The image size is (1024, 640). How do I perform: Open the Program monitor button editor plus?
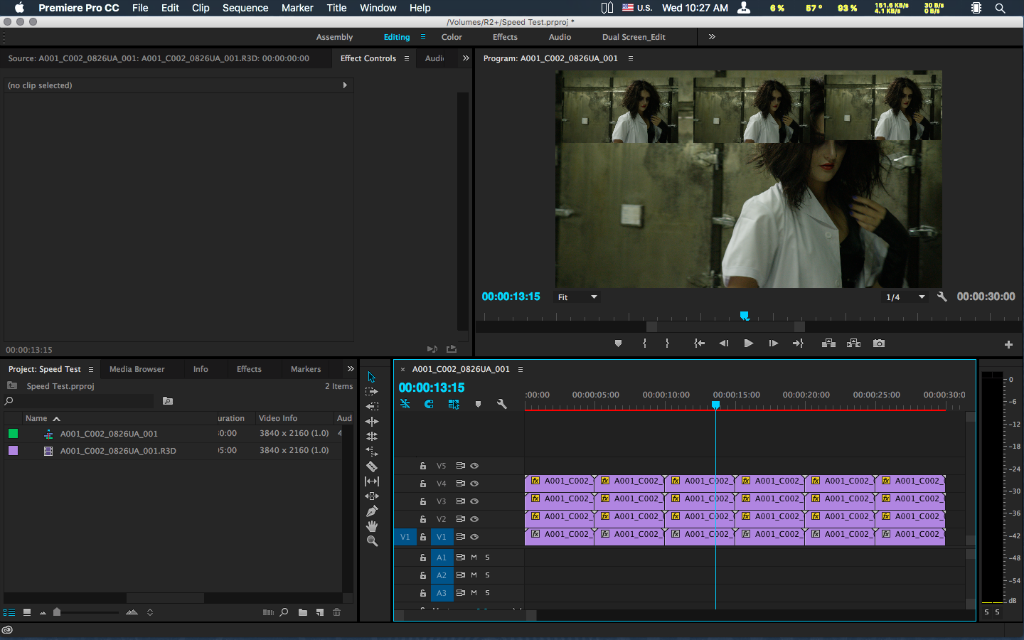1009,344
